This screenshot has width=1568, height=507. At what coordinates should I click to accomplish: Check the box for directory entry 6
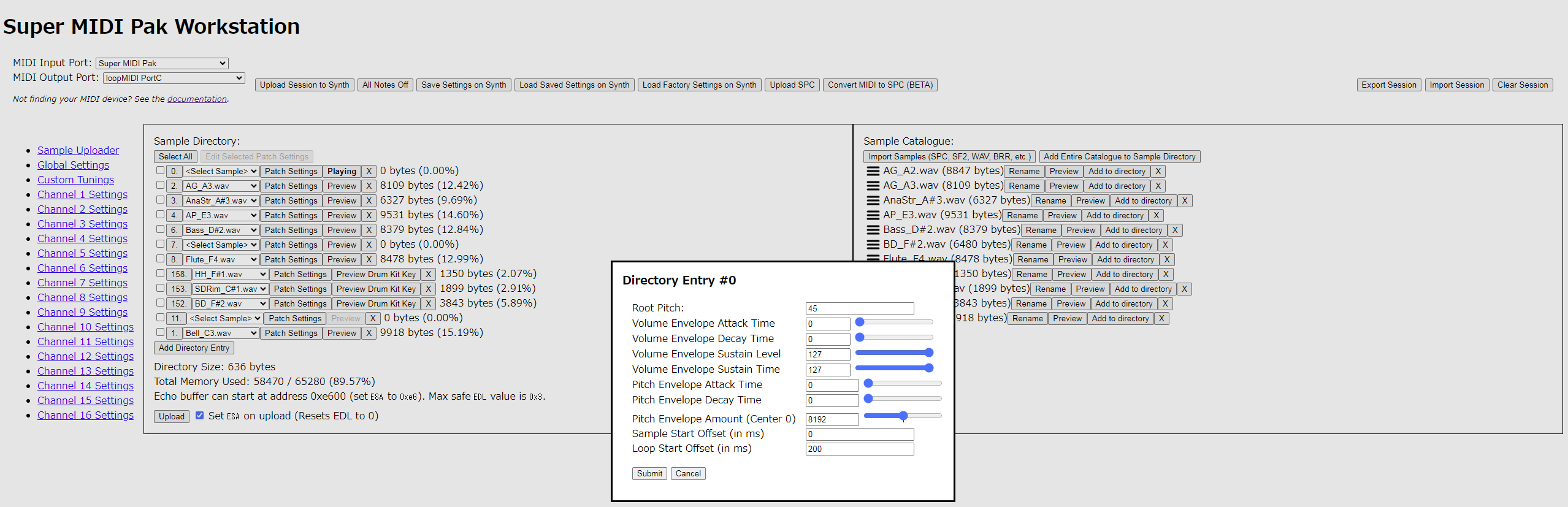(x=160, y=229)
